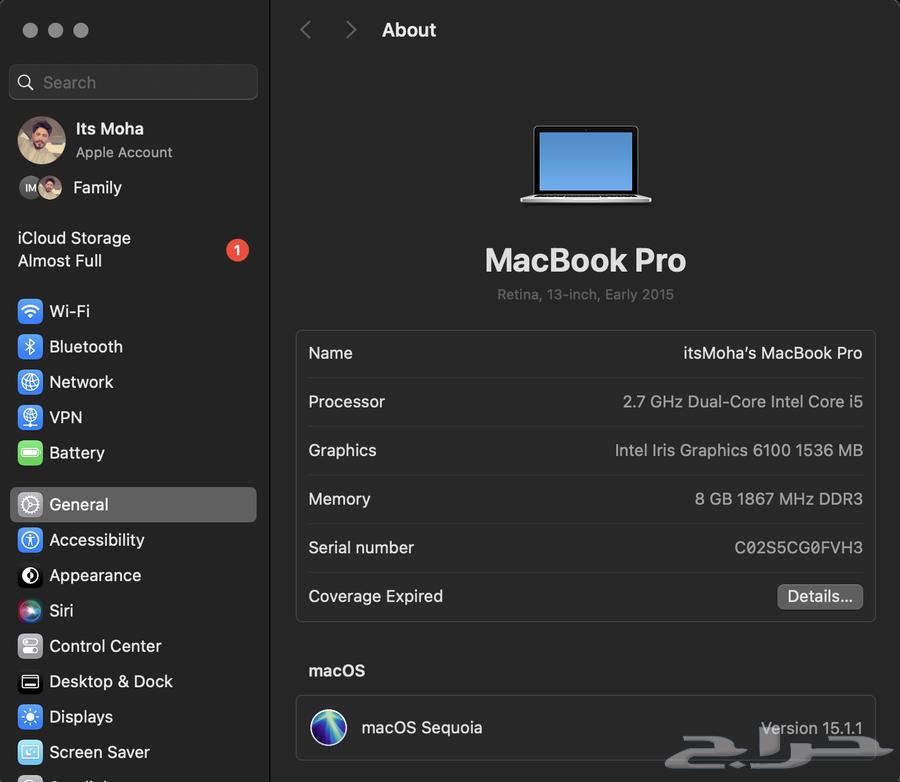Select the Bluetooth icon in sidebar
Image resolution: width=900 pixels, height=782 pixels.
tap(30, 347)
